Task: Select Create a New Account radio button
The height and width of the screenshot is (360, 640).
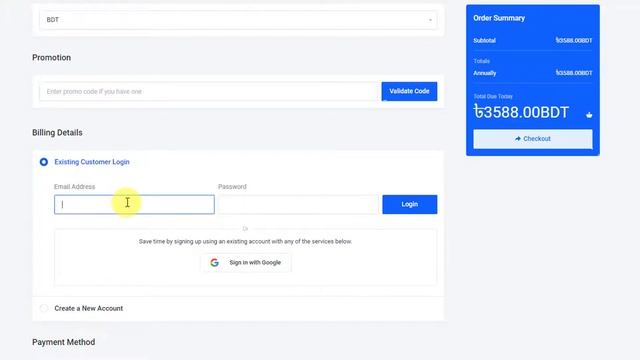Action: pyautogui.click(x=44, y=308)
